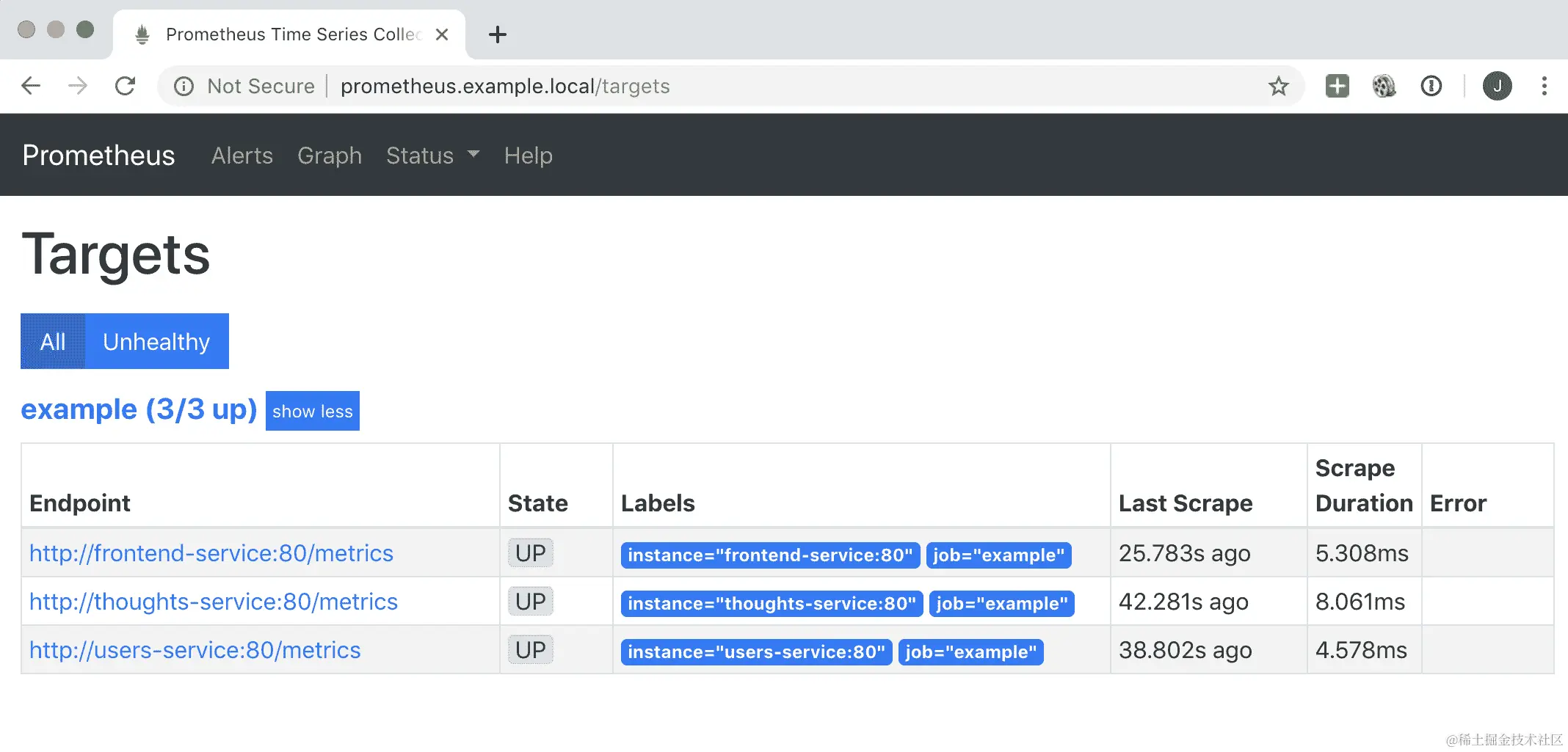Collapse targets with show less
This screenshot has height=752, width=1568.
(x=313, y=411)
